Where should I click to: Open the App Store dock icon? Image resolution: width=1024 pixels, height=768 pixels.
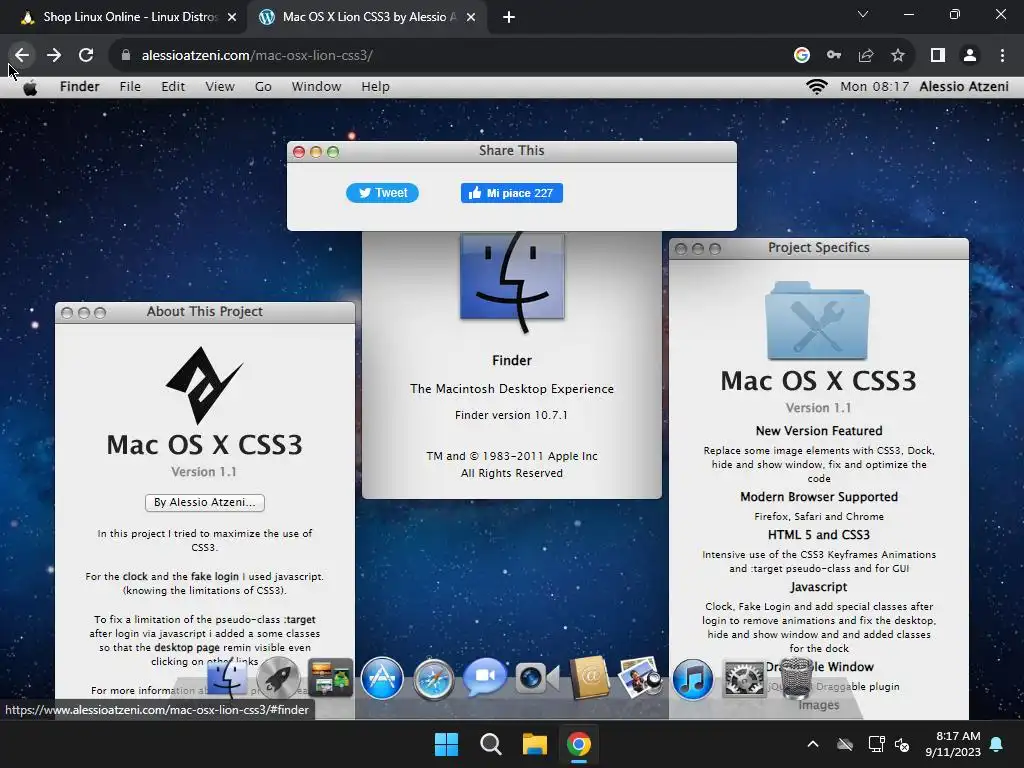pyautogui.click(x=382, y=679)
